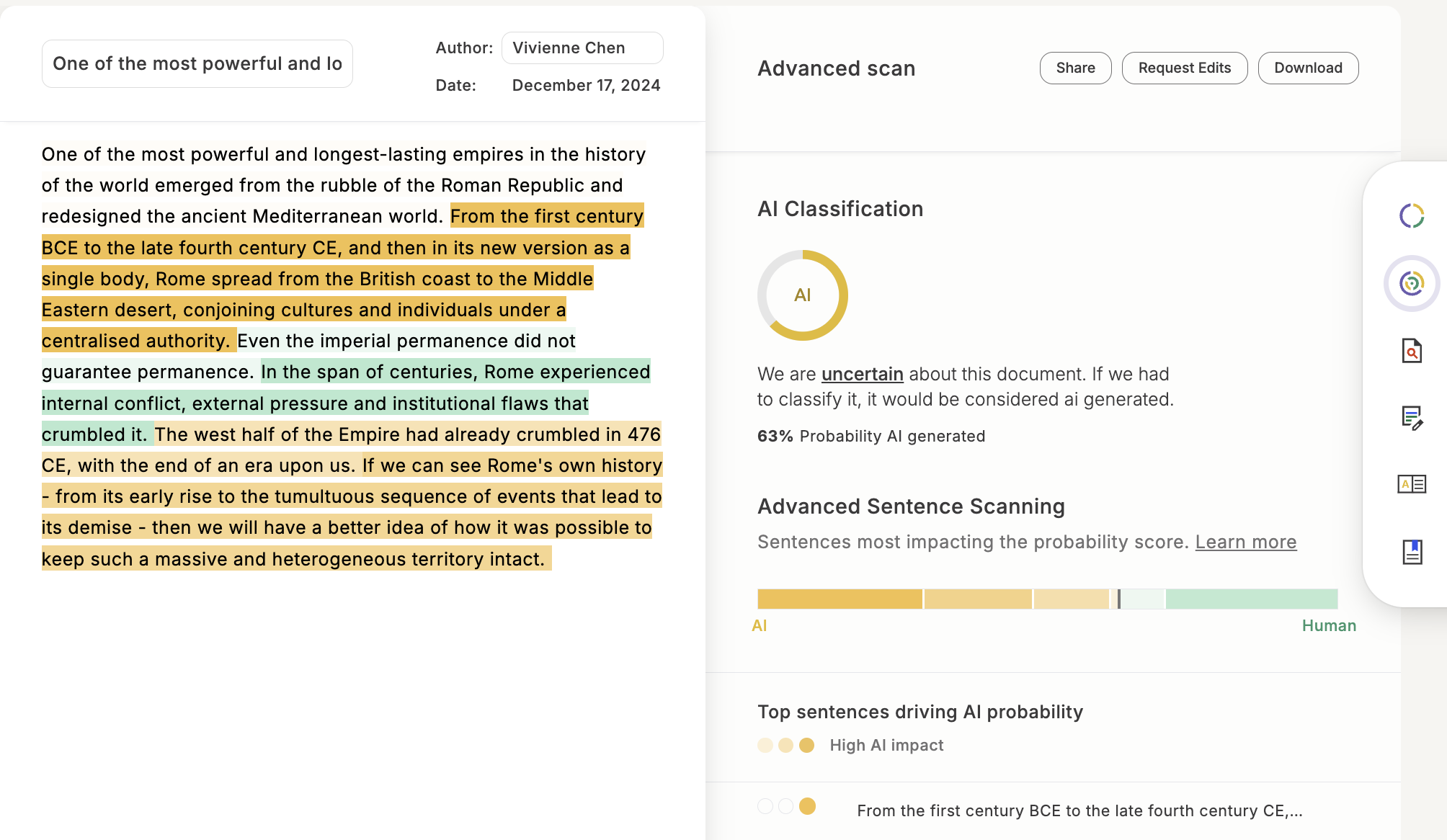Click the darkest AI segment of probability bar
1447x840 pixels.
[x=840, y=599]
